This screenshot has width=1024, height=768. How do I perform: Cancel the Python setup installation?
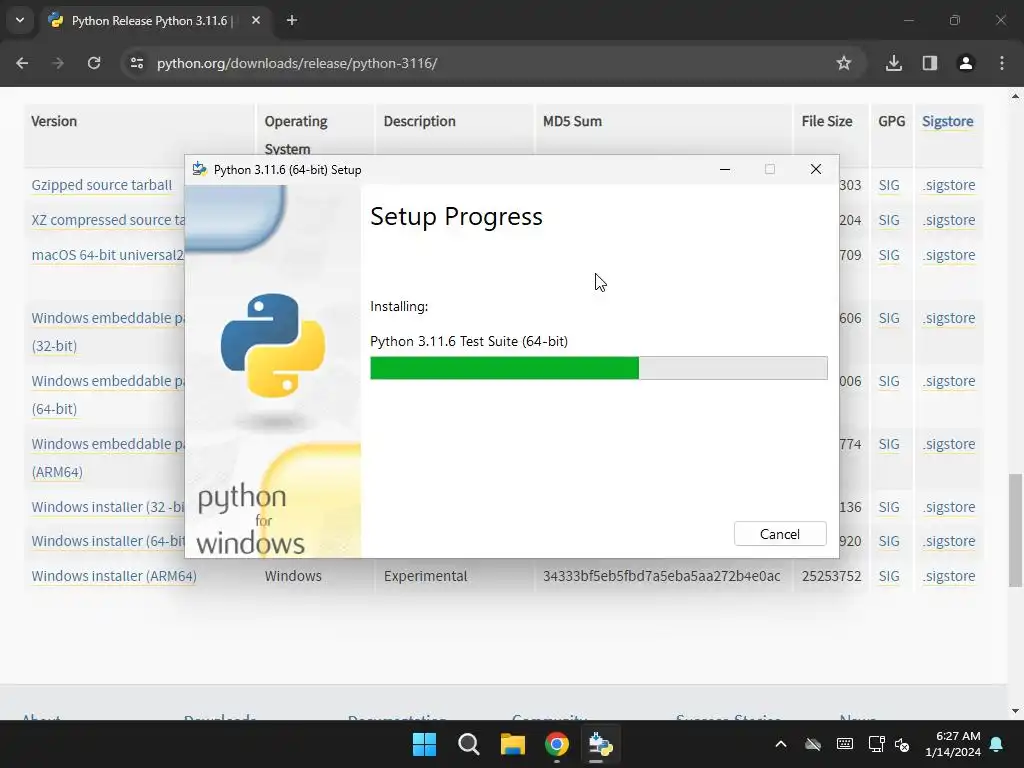pos(780,534)
